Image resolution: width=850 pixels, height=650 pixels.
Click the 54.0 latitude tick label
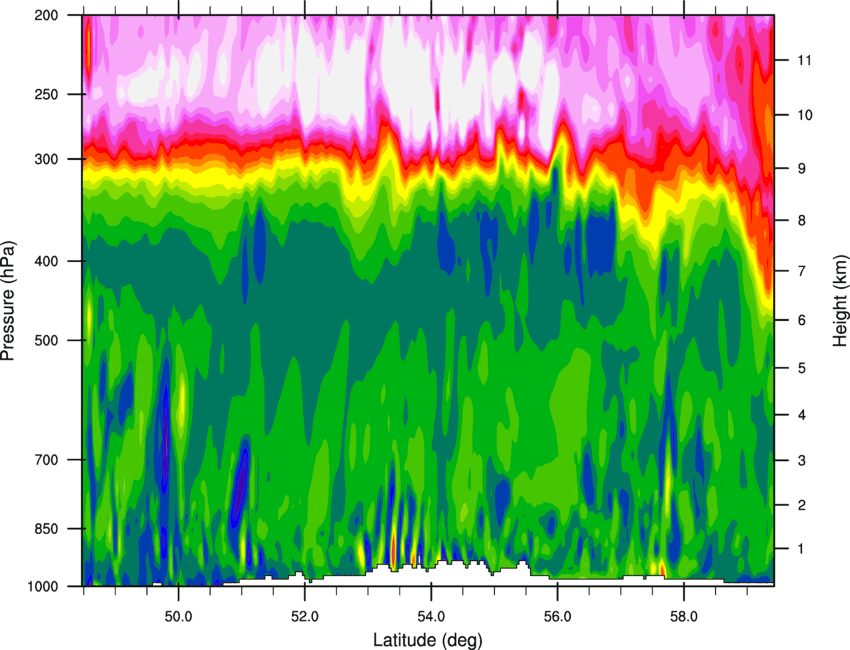tap(431, 617)
